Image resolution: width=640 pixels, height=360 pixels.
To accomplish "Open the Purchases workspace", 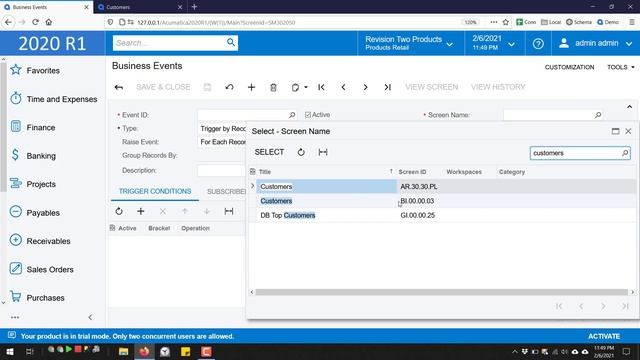I will coord(38,298).
